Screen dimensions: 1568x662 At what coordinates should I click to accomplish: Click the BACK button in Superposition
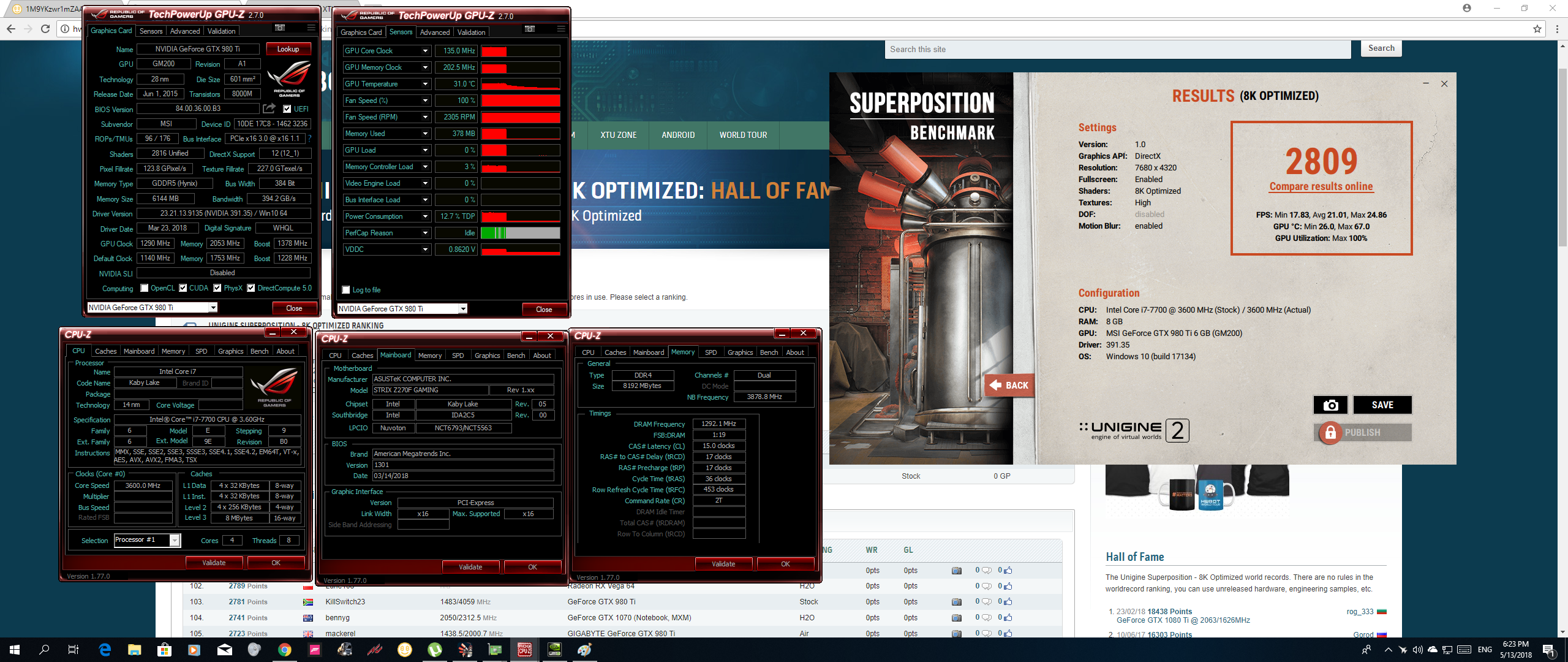(x=1009, y=386)
